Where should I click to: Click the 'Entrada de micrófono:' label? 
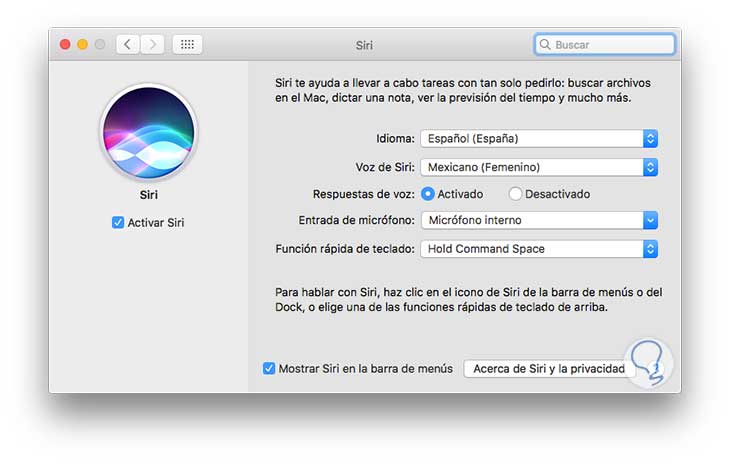[x=356, y=220]
